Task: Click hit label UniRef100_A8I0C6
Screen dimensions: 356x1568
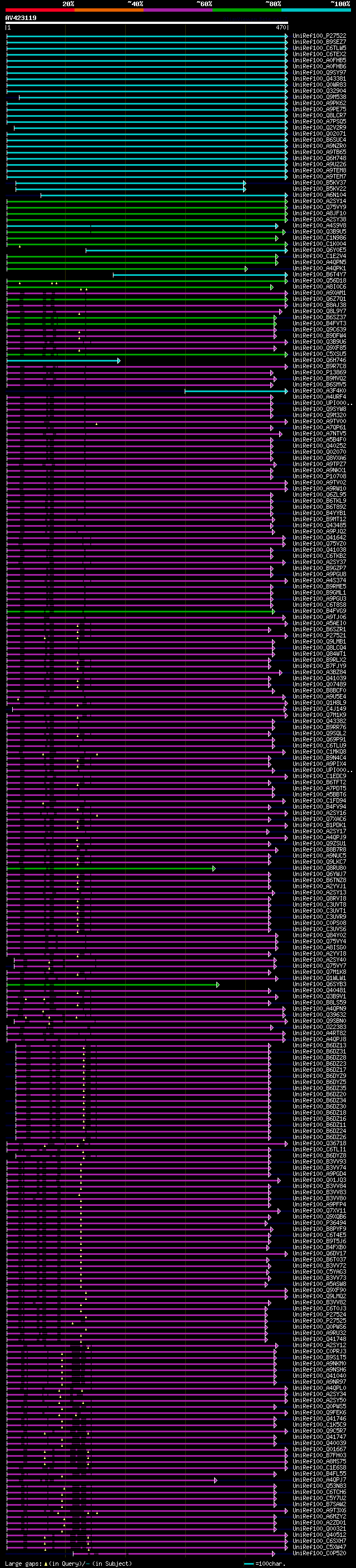Action: coord(319,286)
